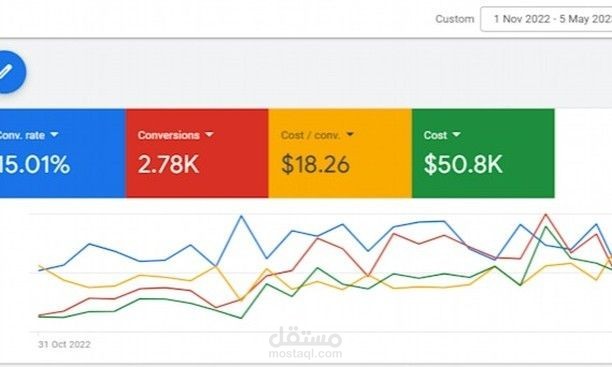Open the Conv. rate metric dropdown arrow
Screen dimensions: 612x367
click(x=54, y=135)
